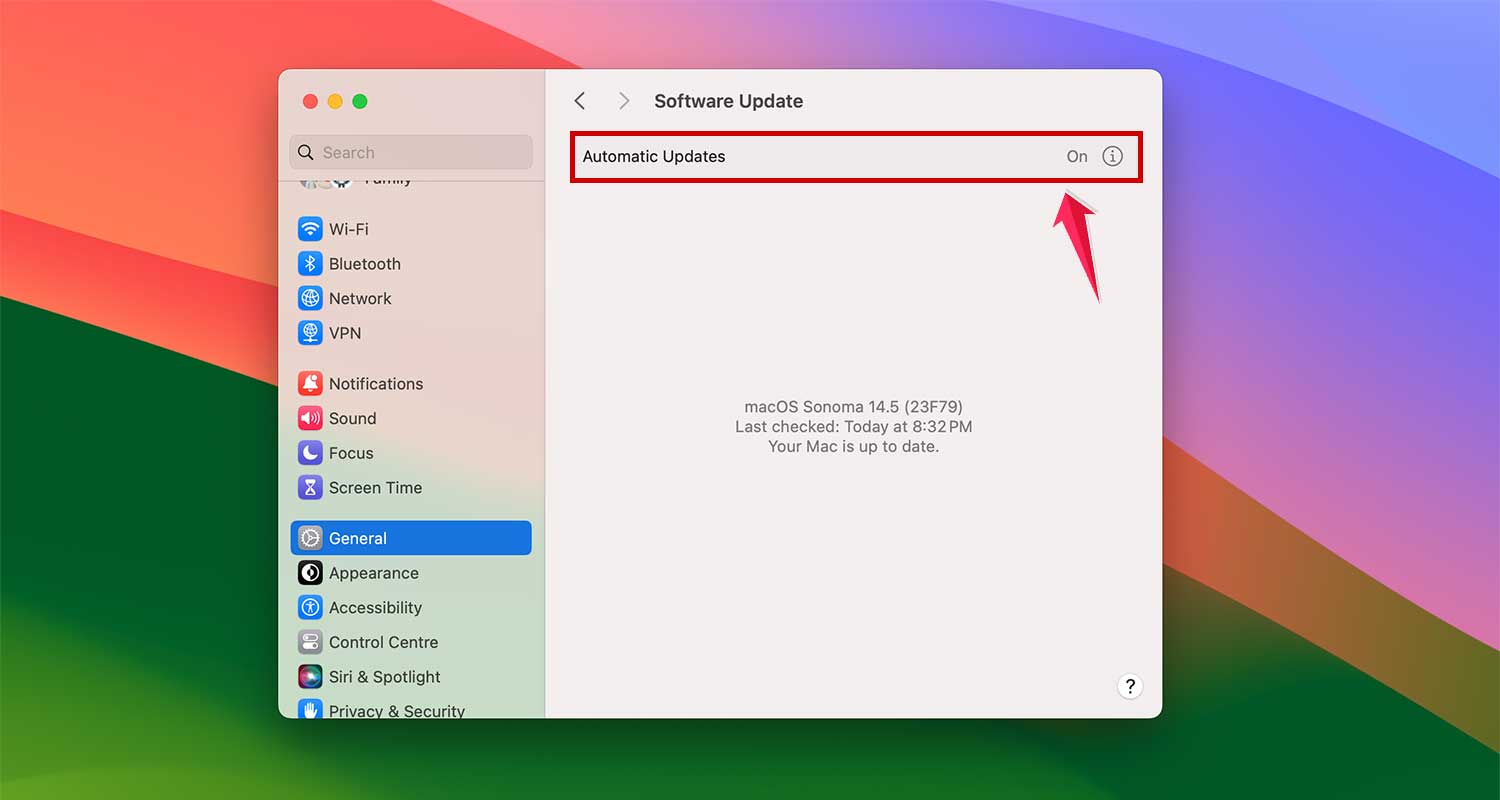This screenshot has width=1500, height=800.
Task: Navigate back using the left chevron
Action: tap(579, 101)
